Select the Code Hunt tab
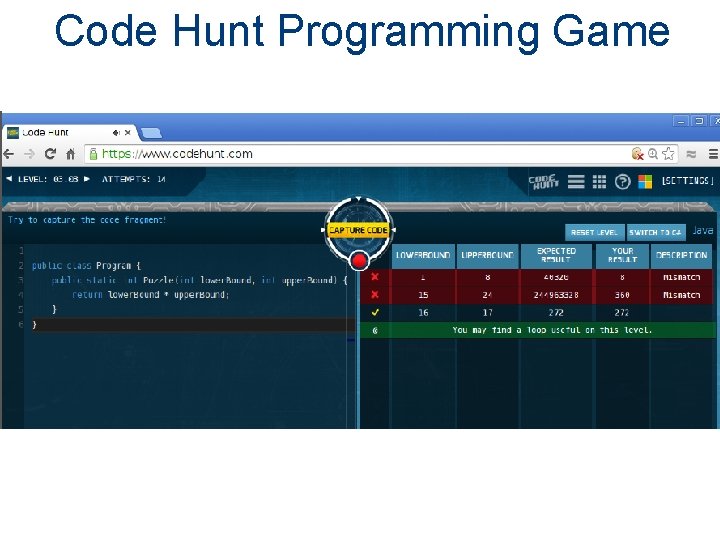Viewport: 720px width, 540px height. coord(69,132)
